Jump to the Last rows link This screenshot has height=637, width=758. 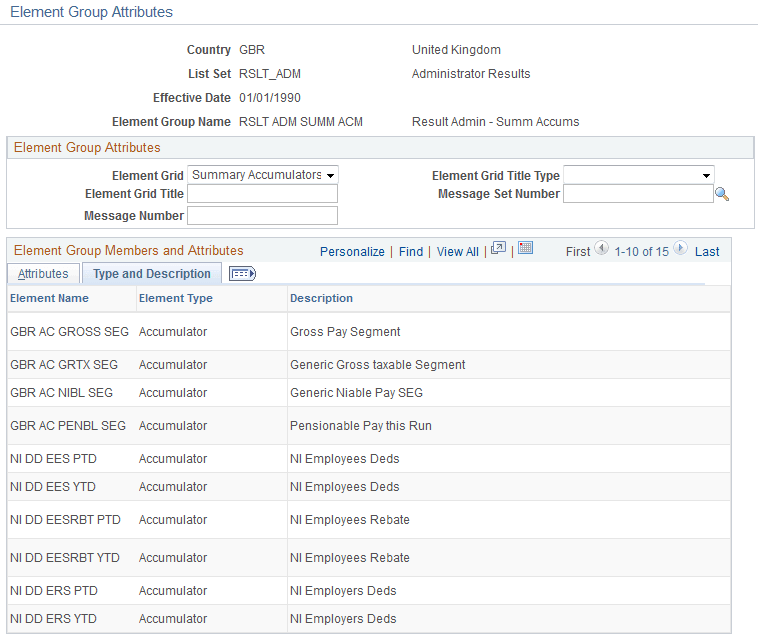[707, 252]
